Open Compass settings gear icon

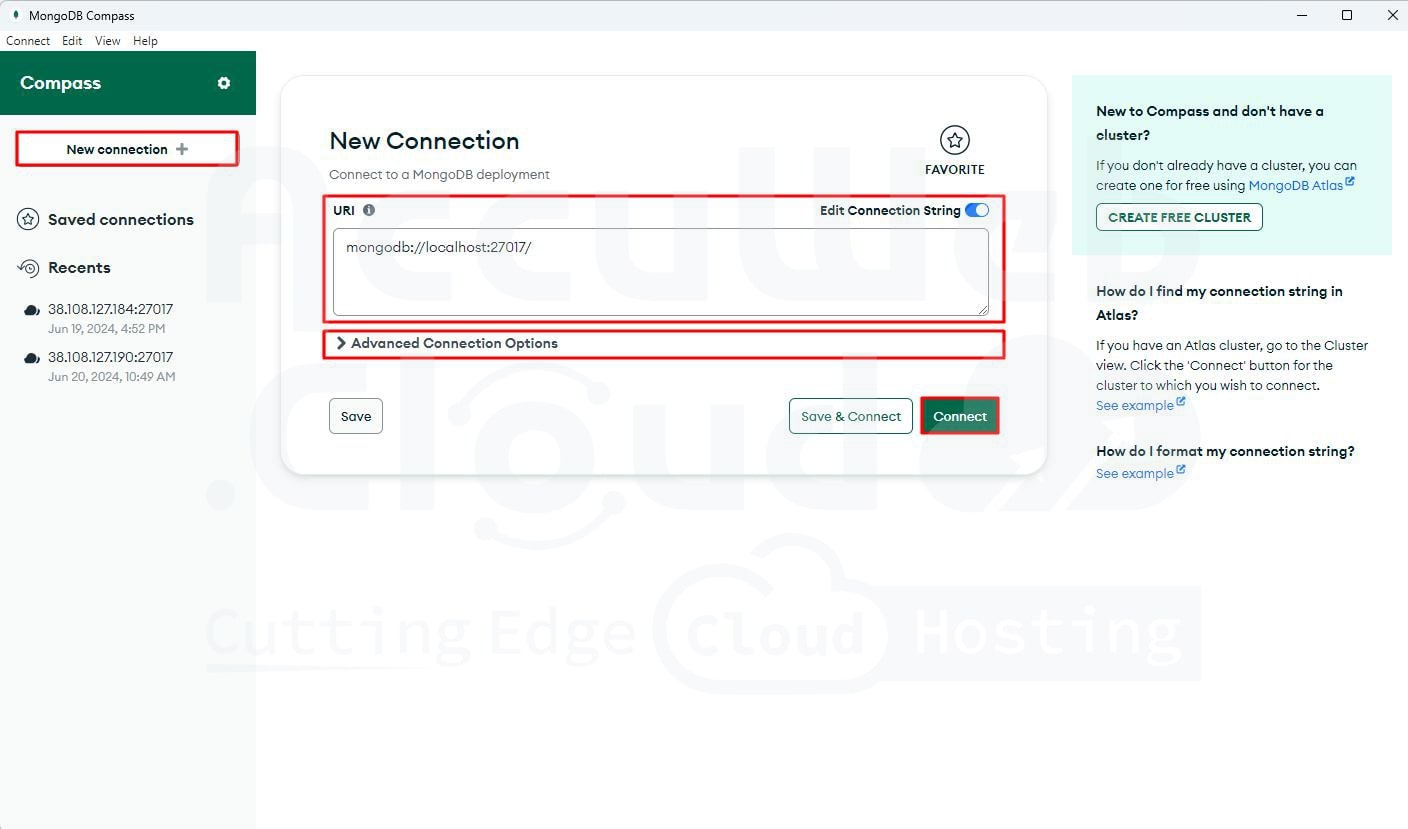(224, 83)
